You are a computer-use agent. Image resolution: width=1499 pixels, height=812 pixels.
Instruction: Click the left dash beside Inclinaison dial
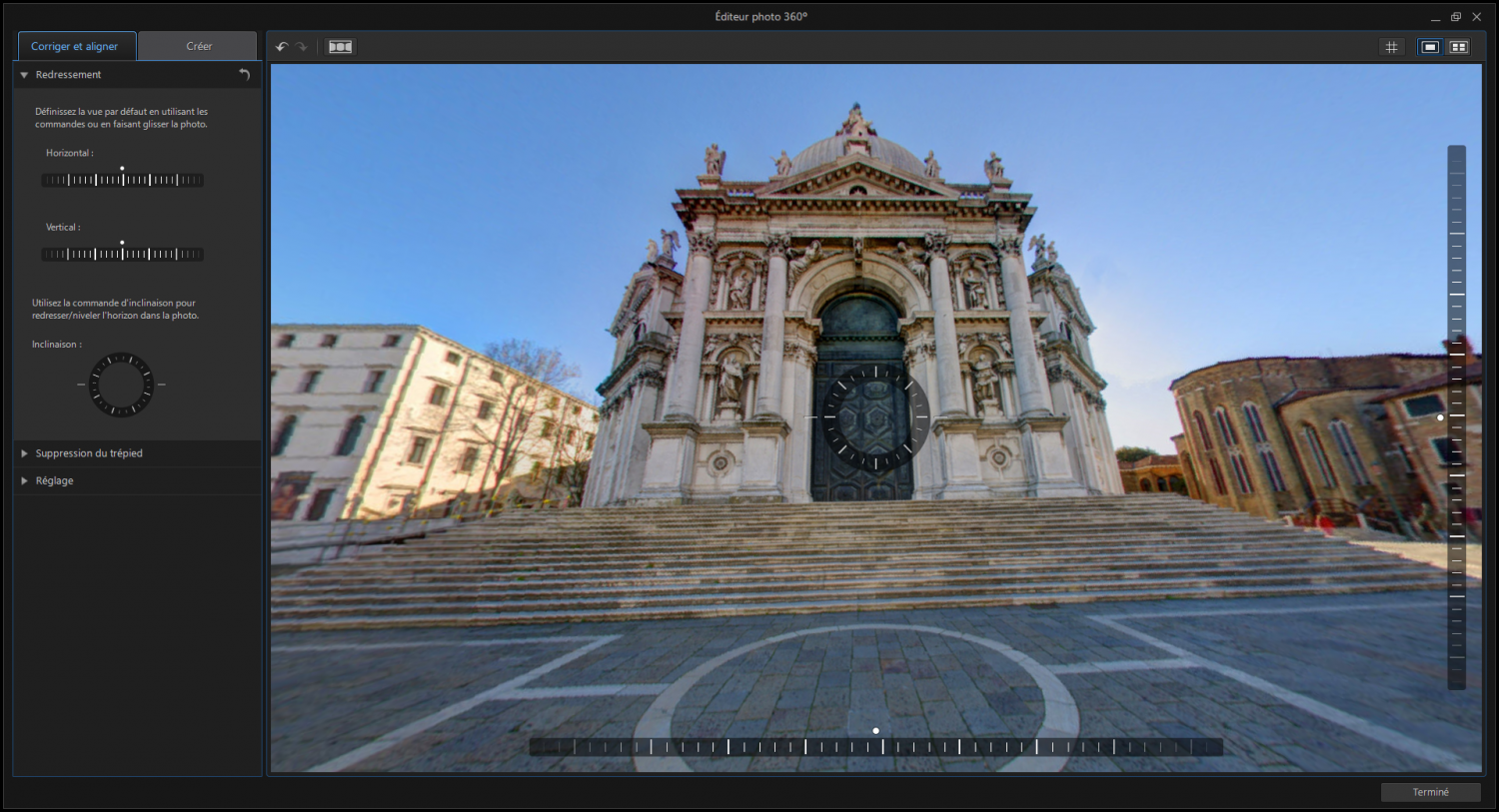pos(81,385)
